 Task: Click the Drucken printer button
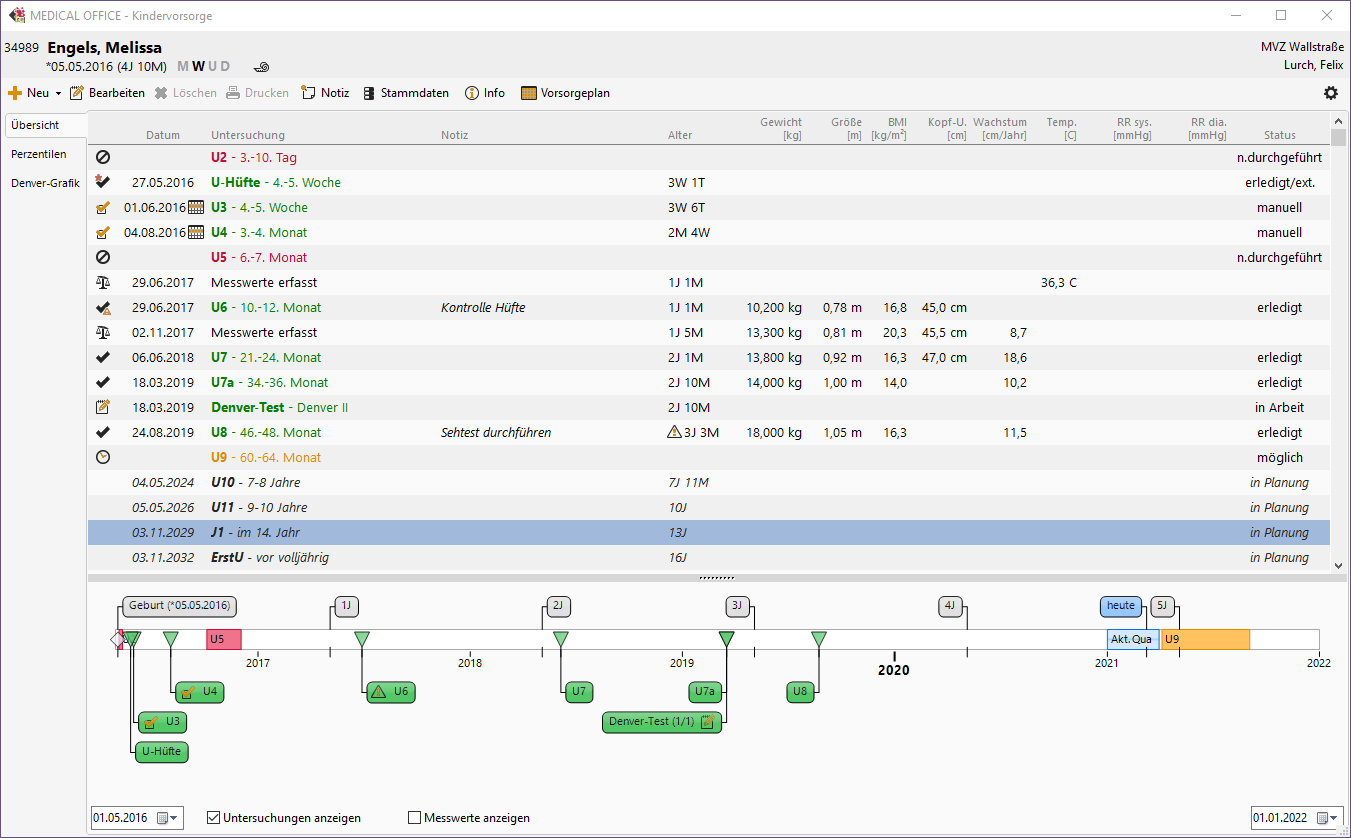[x=257, y=93]
